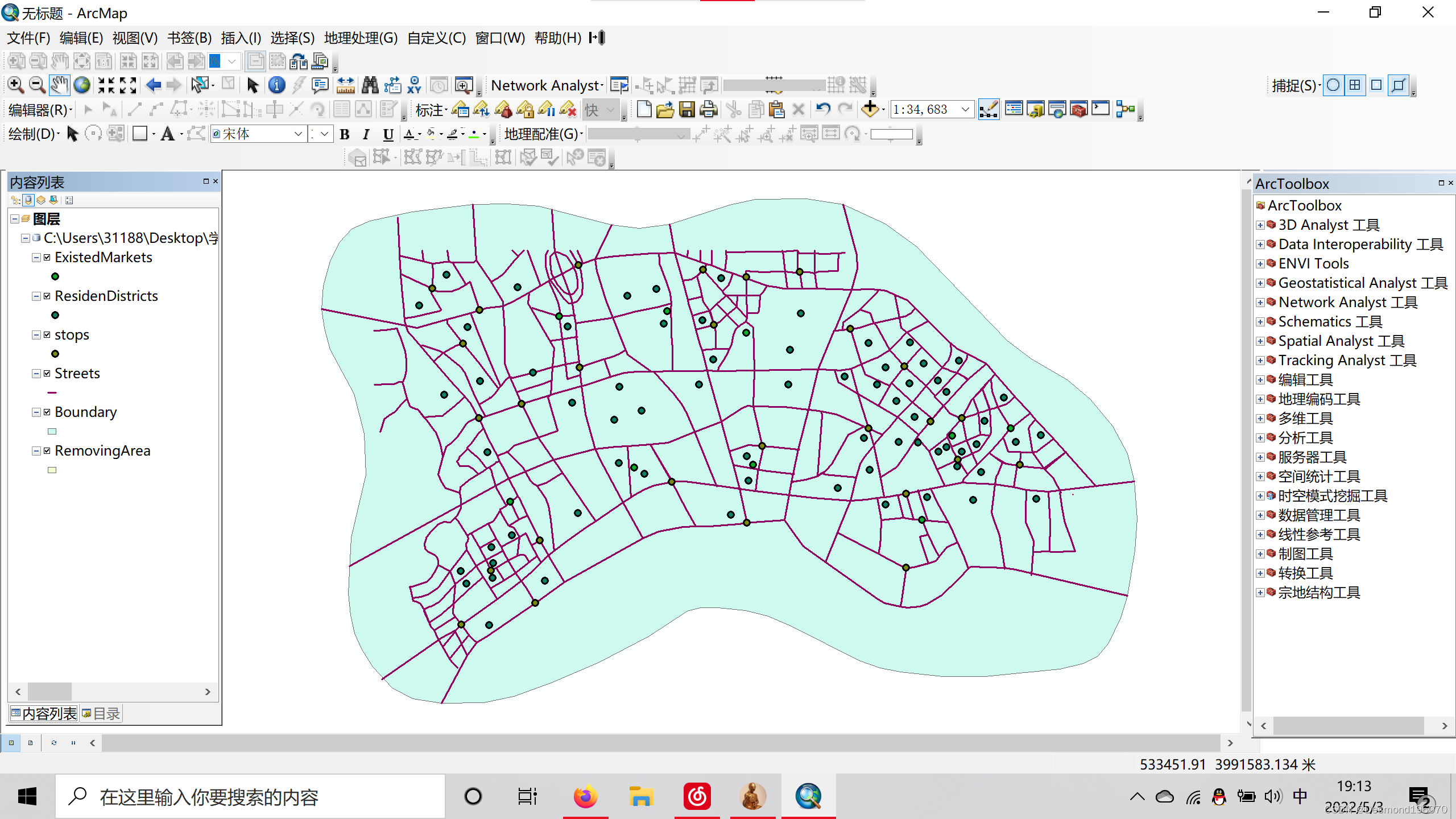Viewport: 1456px width, 819px height.
Task: Select the Zoom In tool
Action: [15, 85]
